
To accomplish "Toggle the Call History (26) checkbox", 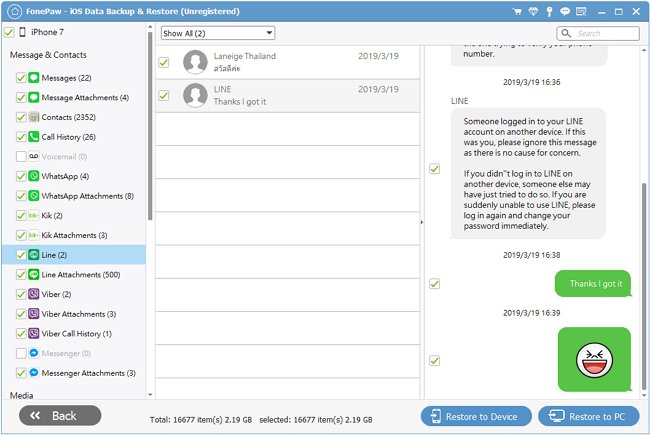I will 21,137.
